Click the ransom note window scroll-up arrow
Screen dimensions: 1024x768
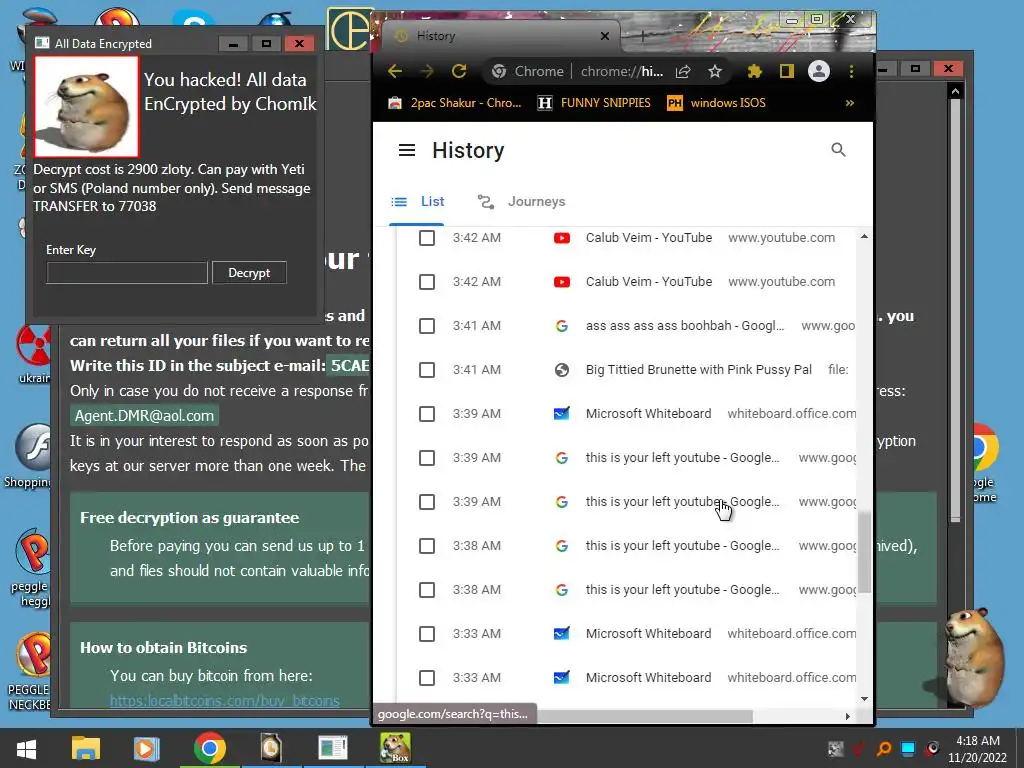[955, 91]
